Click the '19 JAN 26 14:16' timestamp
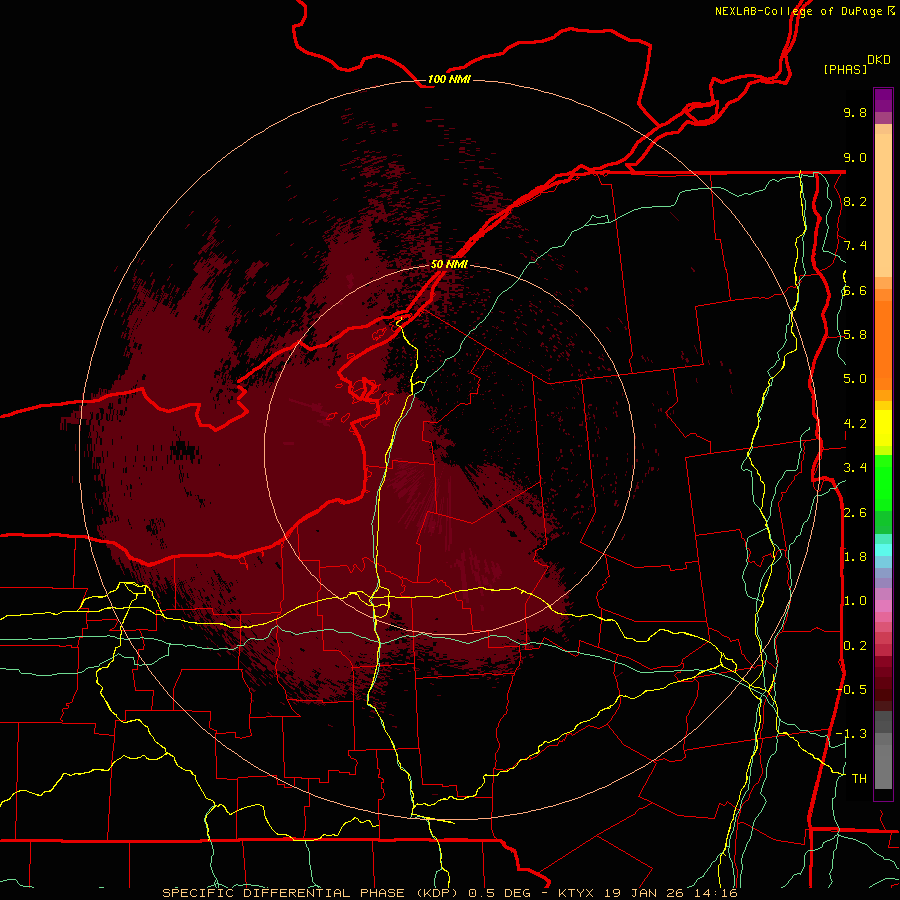 (670, 893)
